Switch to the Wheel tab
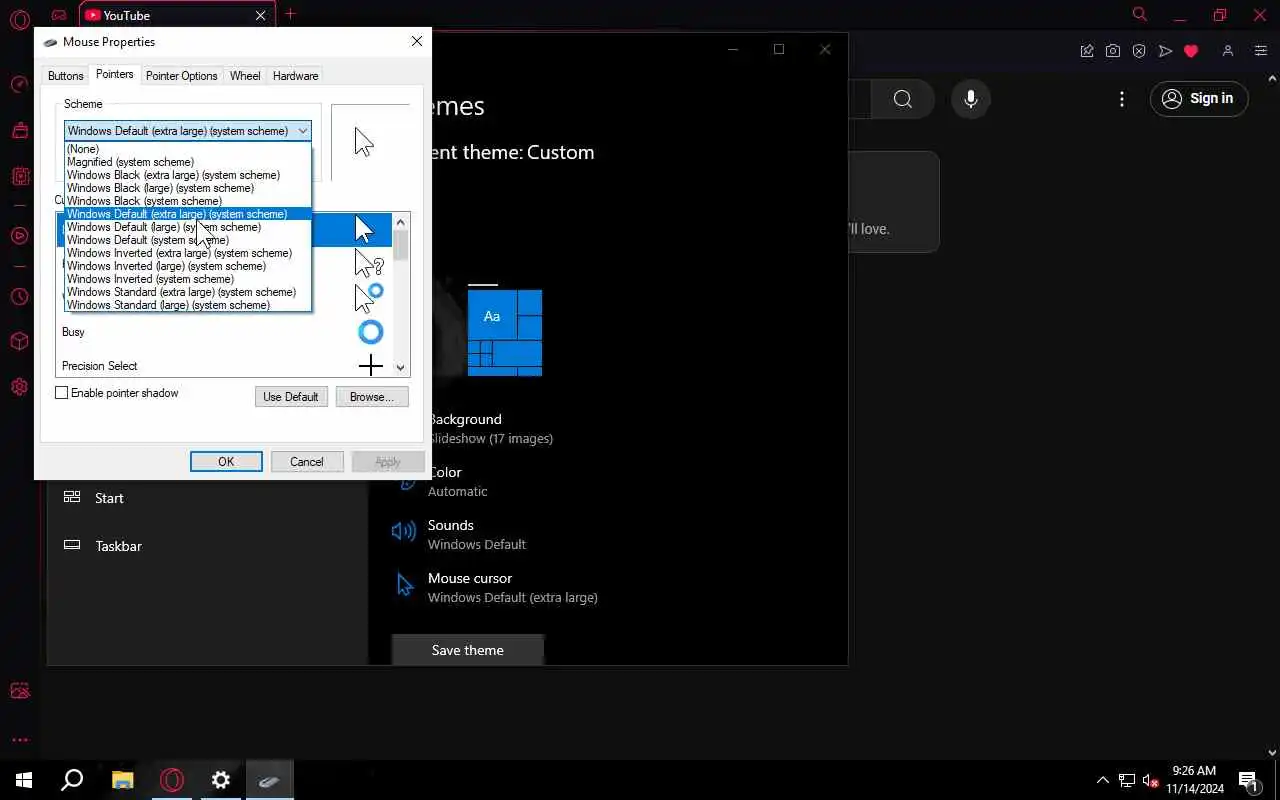Screen dimensions: 1280x800 coord(245,76)
